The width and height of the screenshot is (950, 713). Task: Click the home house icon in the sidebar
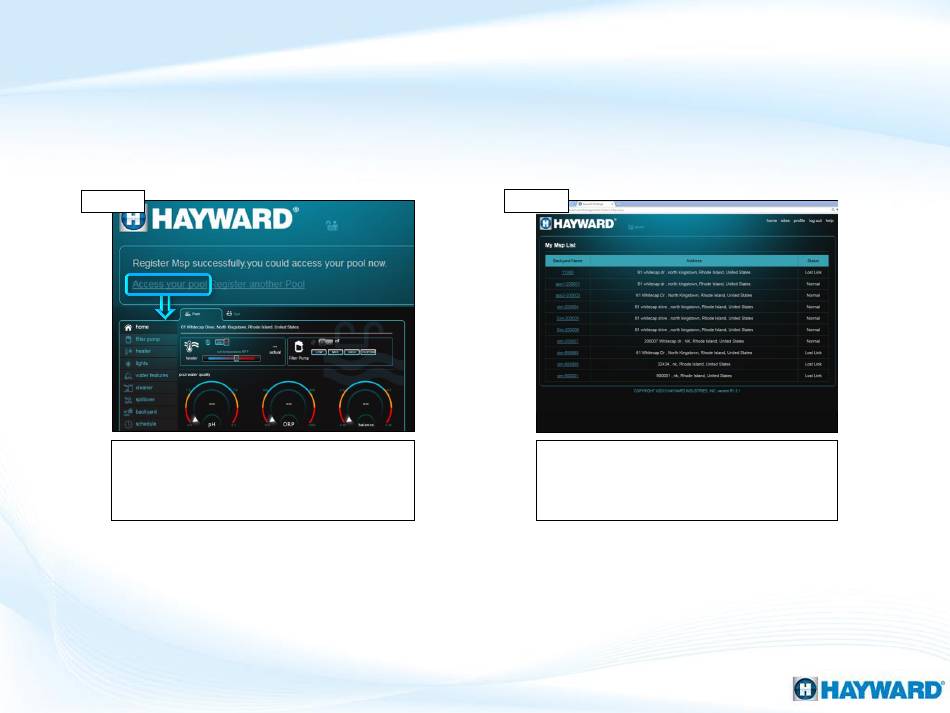point(128,327)
